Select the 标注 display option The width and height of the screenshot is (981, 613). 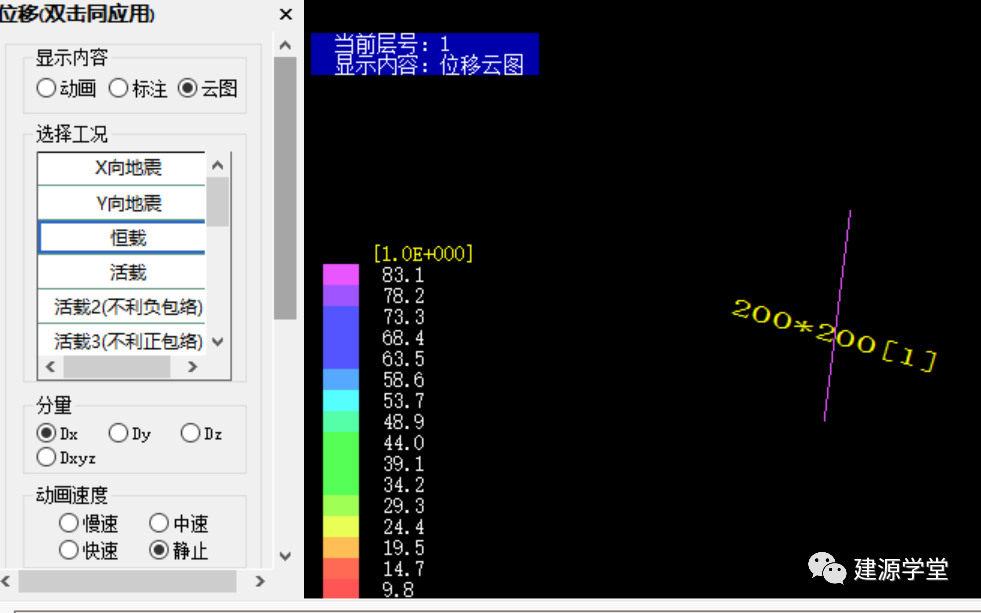pyautogui.click(x=118, y=88)
